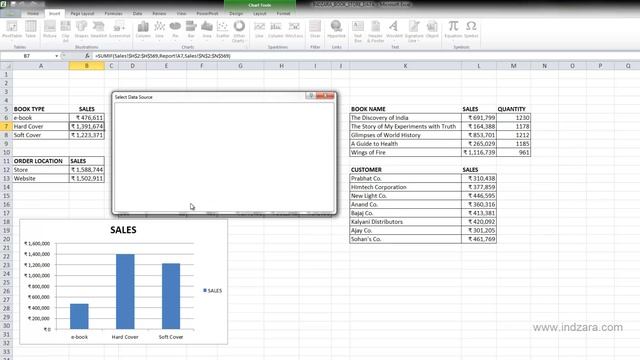Select the cell containing ₹ 476,611
The height and width of the screenshot is (360, 640).
pyautogui.click(x=87, y=118)
